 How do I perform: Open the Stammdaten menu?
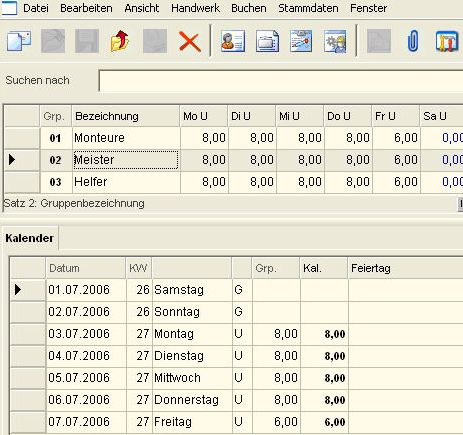tap(308, 8)
